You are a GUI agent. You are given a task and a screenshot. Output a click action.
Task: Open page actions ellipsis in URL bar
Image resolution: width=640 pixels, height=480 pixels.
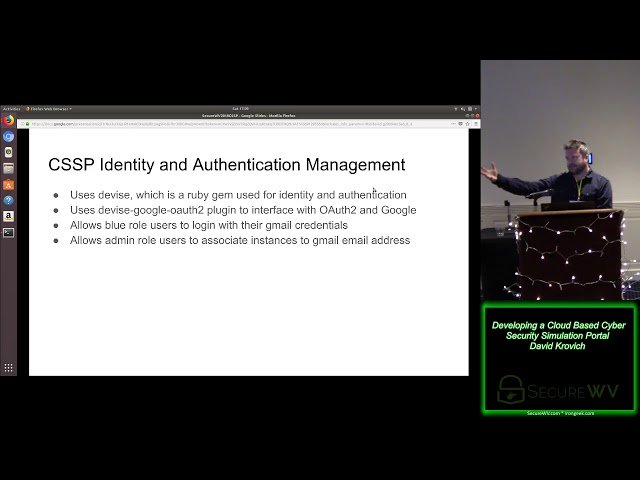[453, 124]
